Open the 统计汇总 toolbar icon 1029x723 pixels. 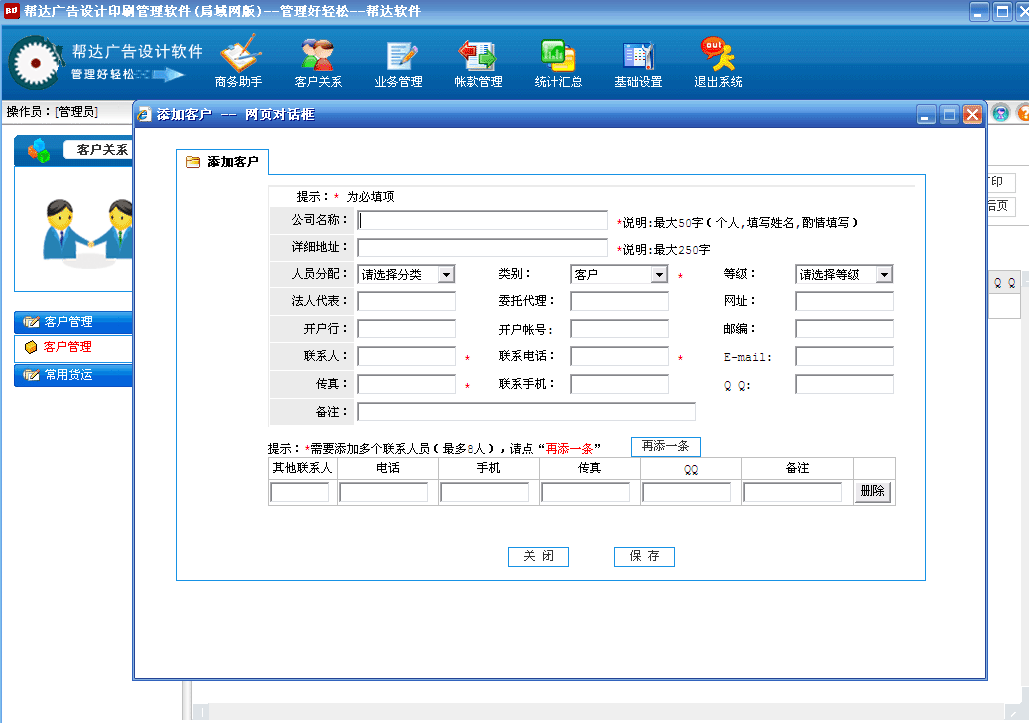pos(558,62)
